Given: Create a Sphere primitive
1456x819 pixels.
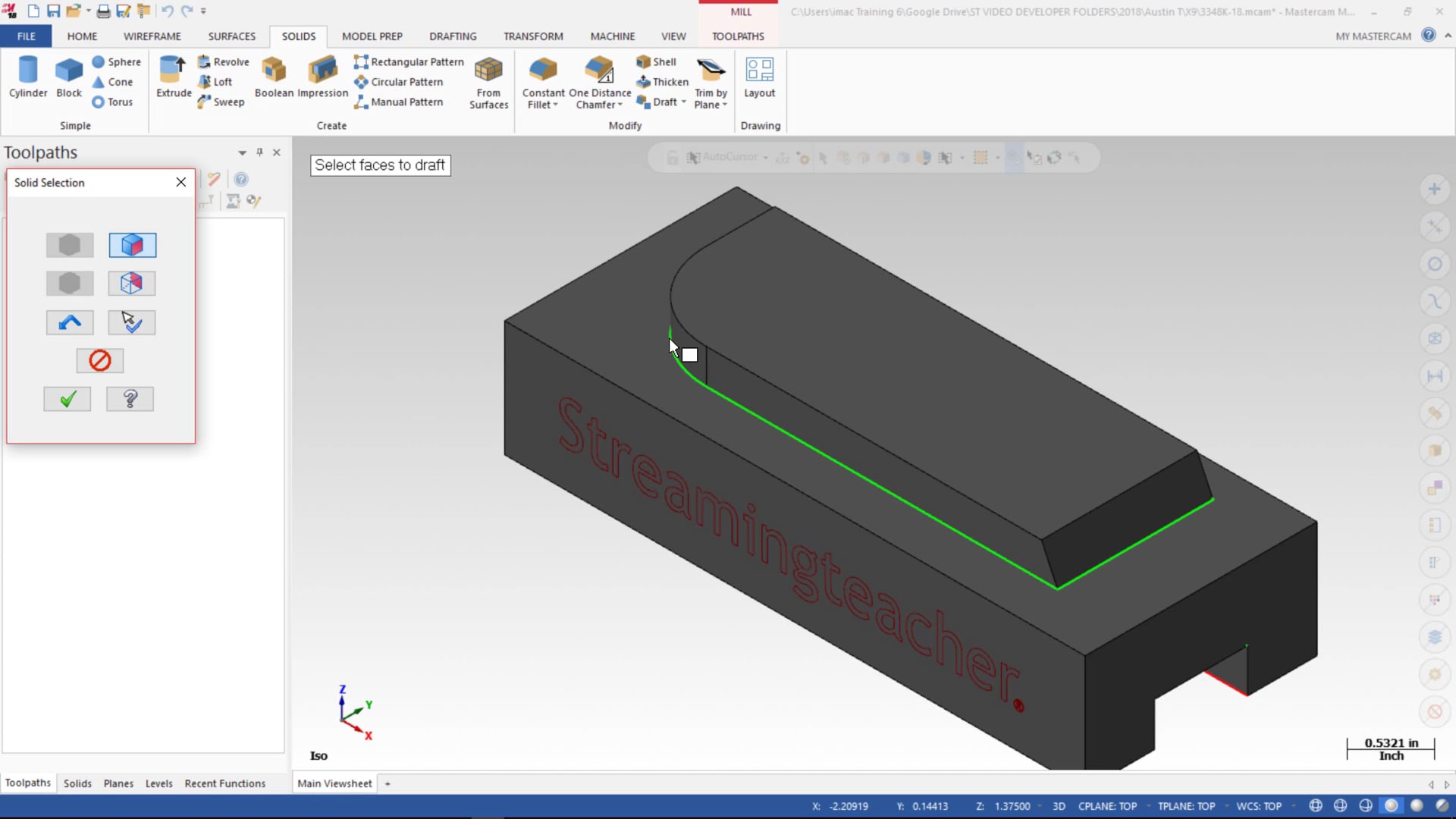Looking at the screenshot, I should pos(117,62).
